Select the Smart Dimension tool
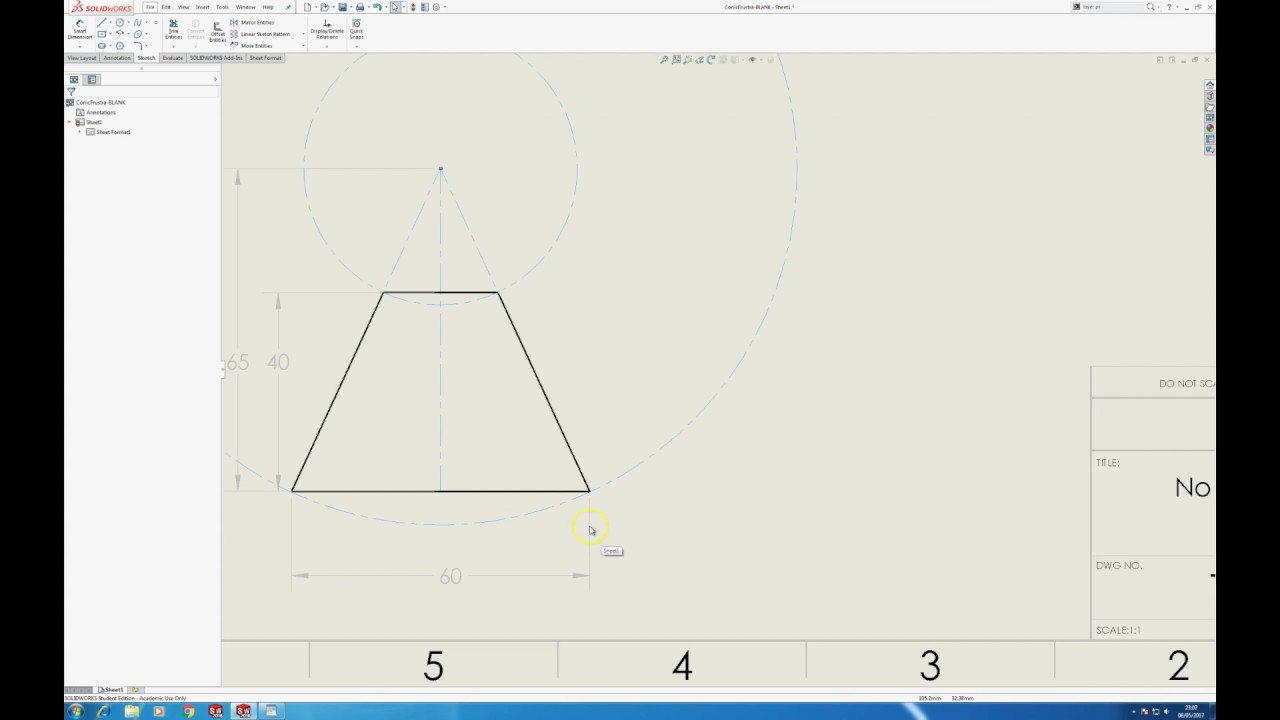Screen dimensions: 1280x720 79,29
